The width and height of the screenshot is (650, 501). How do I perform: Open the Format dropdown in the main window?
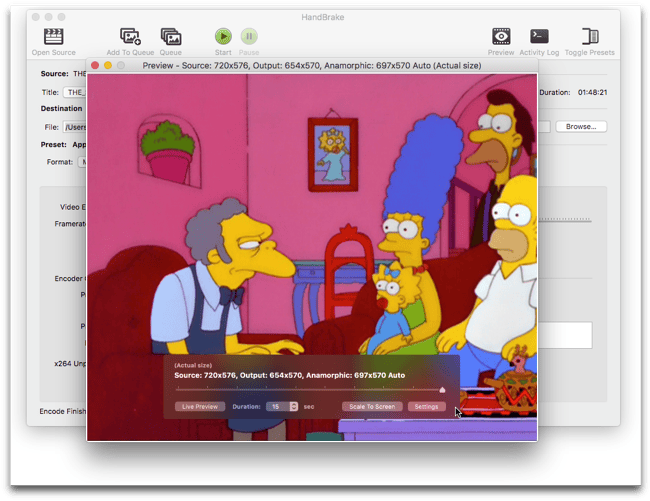point(82,162)
